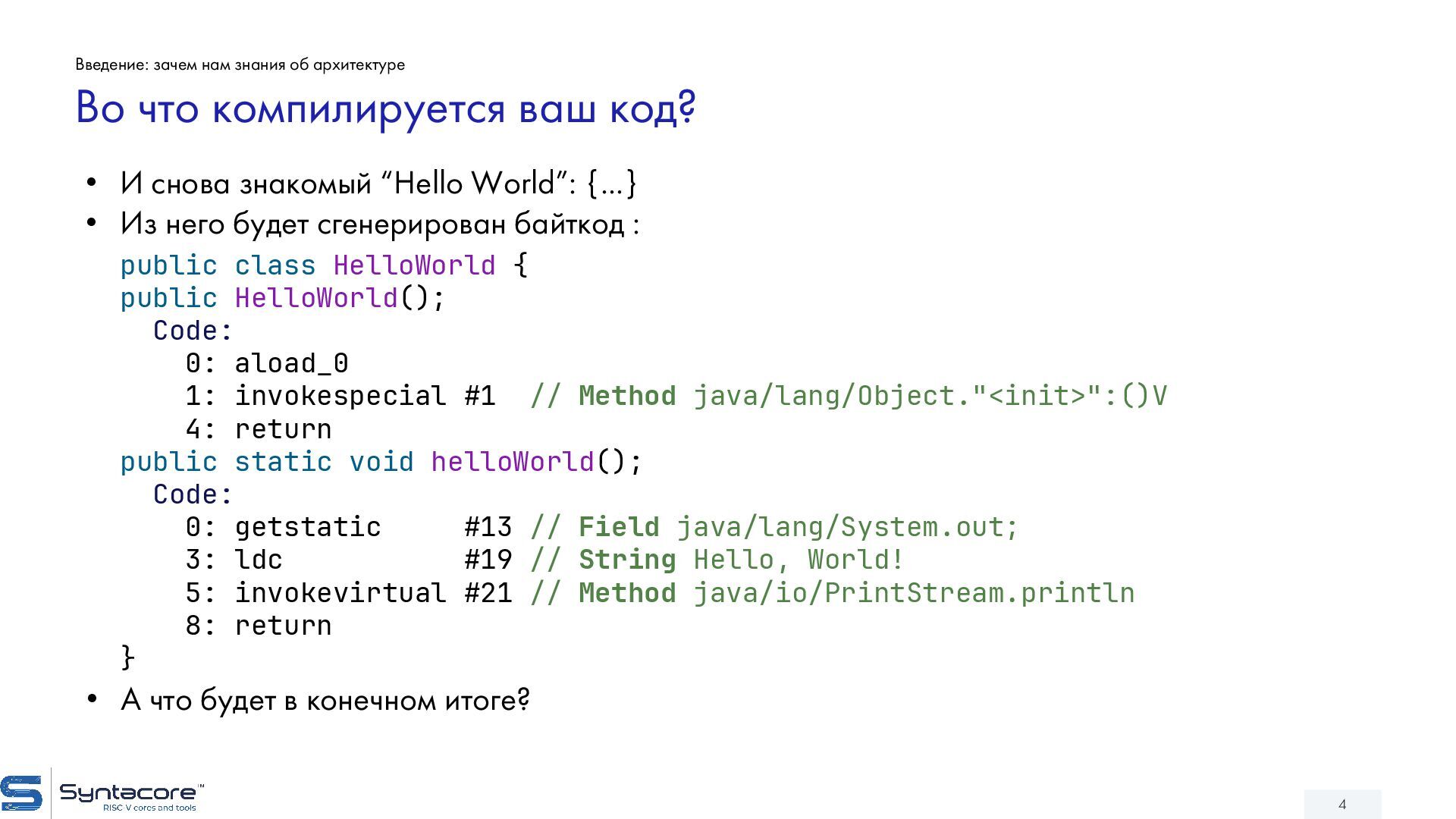Click the getstatic instruction
Image resolution: width=1456 pixels, height=819 pixels.
307,527
